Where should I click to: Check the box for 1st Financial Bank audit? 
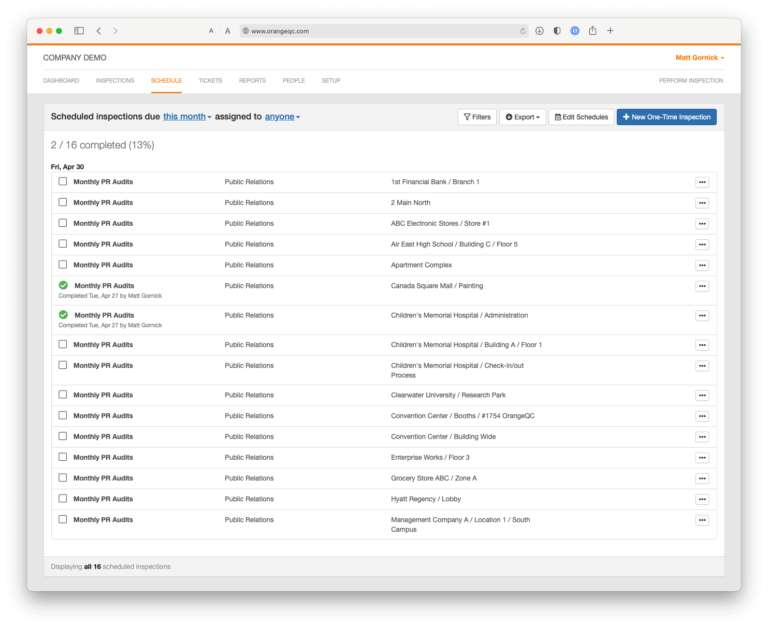(63, 182)
